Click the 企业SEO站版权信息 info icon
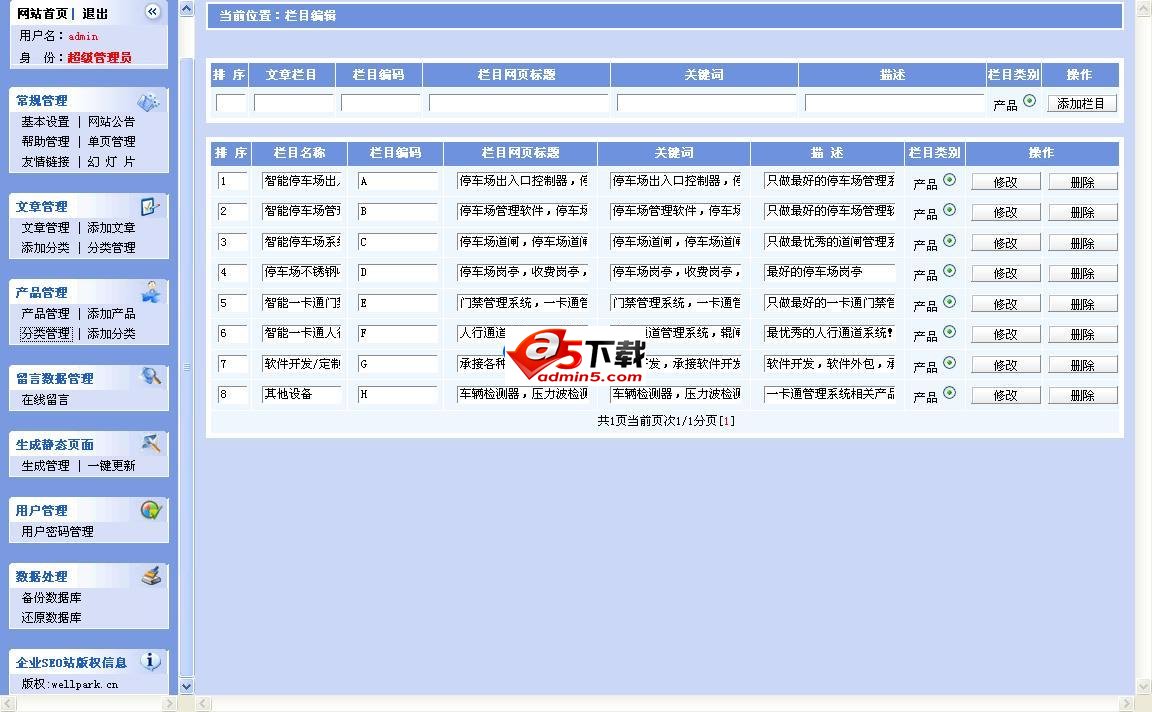The height and width of the screenshot is (712, 1152). 151,661
